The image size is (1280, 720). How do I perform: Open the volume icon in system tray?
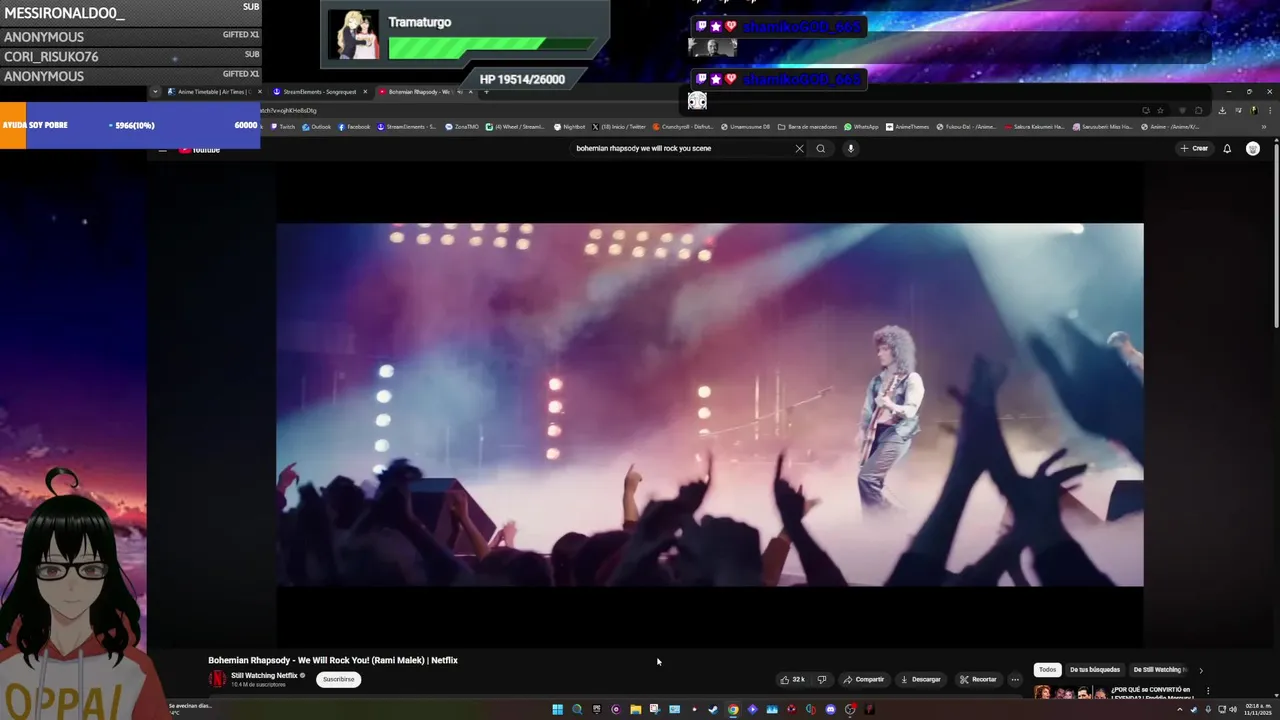click(x=1232, y=710)
